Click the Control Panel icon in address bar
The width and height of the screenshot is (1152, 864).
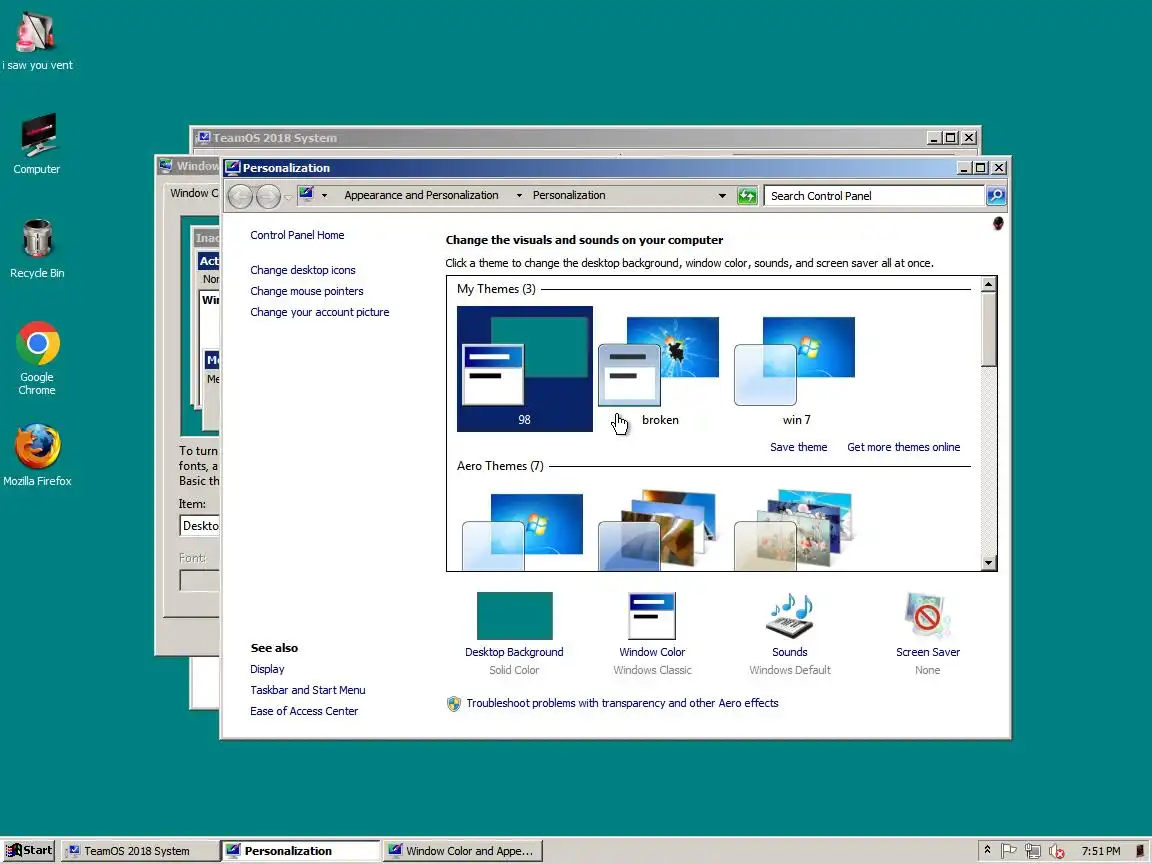(306, 195)
